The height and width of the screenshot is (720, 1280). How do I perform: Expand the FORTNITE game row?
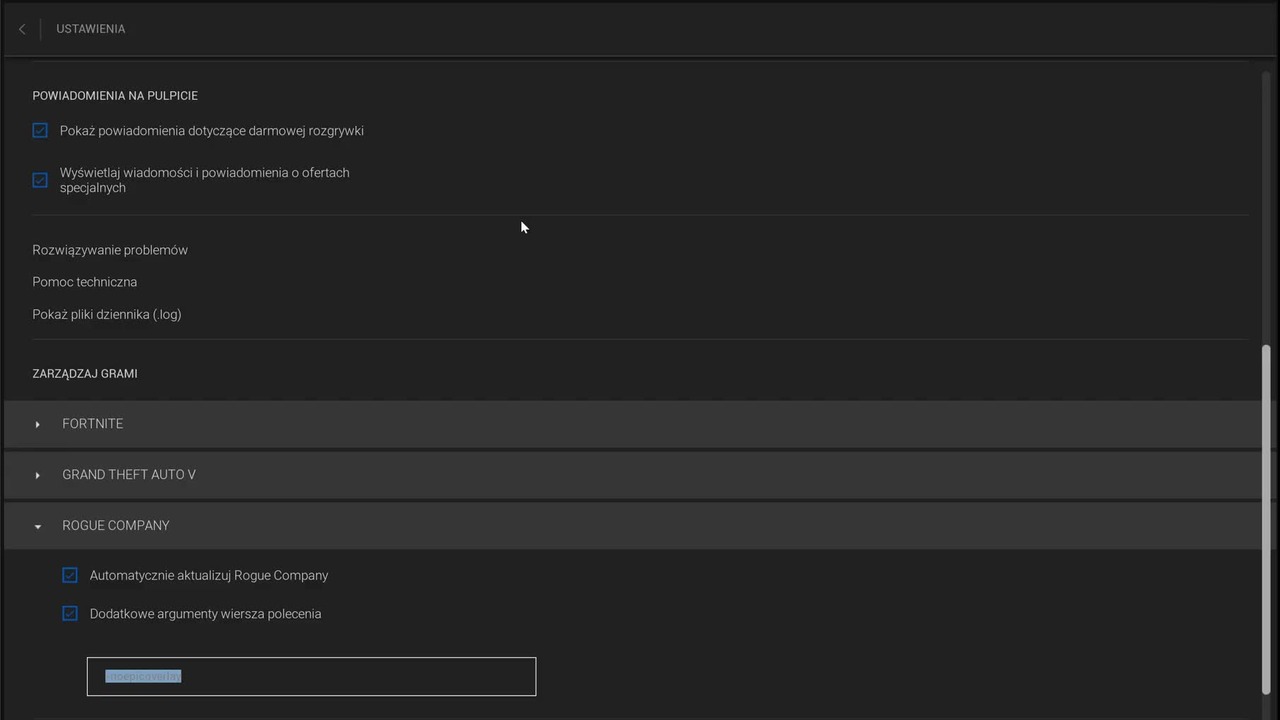click(x=633, y=424)
